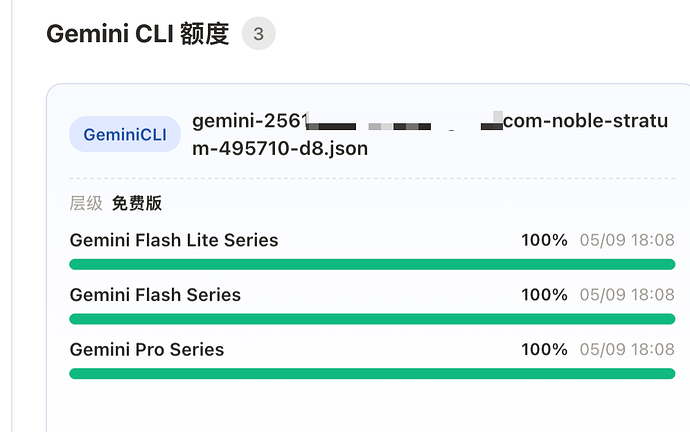Screen dimensions: 690x432
Task: Click the 免费版 tier value
Action: 137,203
